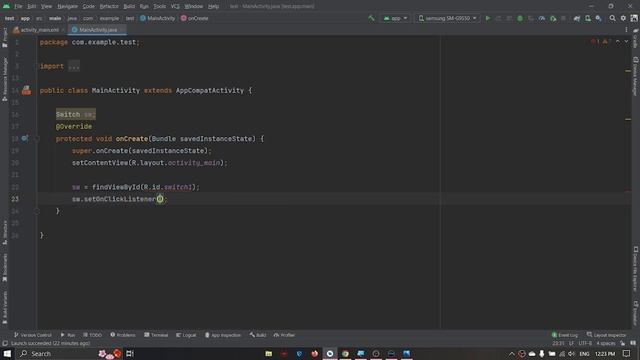
Task: Open the Refactor menu
Action: (x=109, y=7)
